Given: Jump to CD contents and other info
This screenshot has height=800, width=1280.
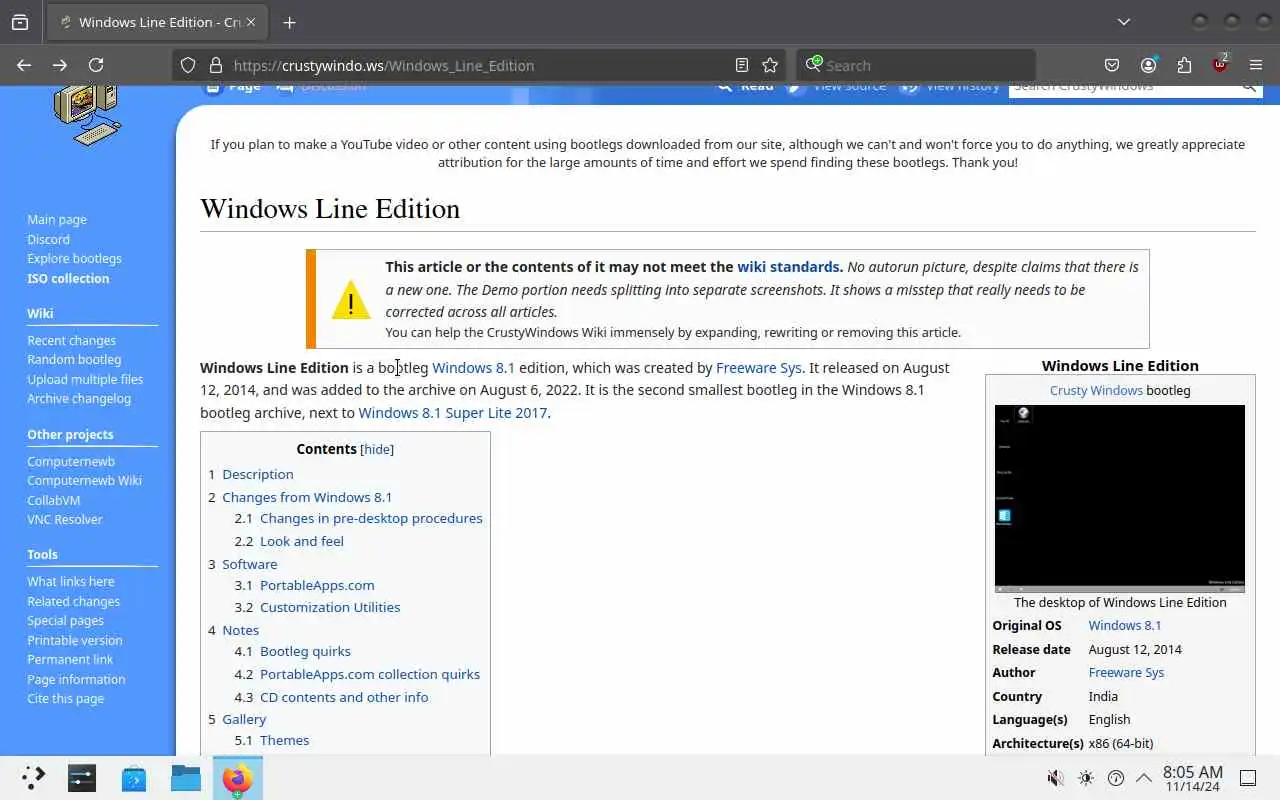Looking at the screenshot, I should click(331, 698).
